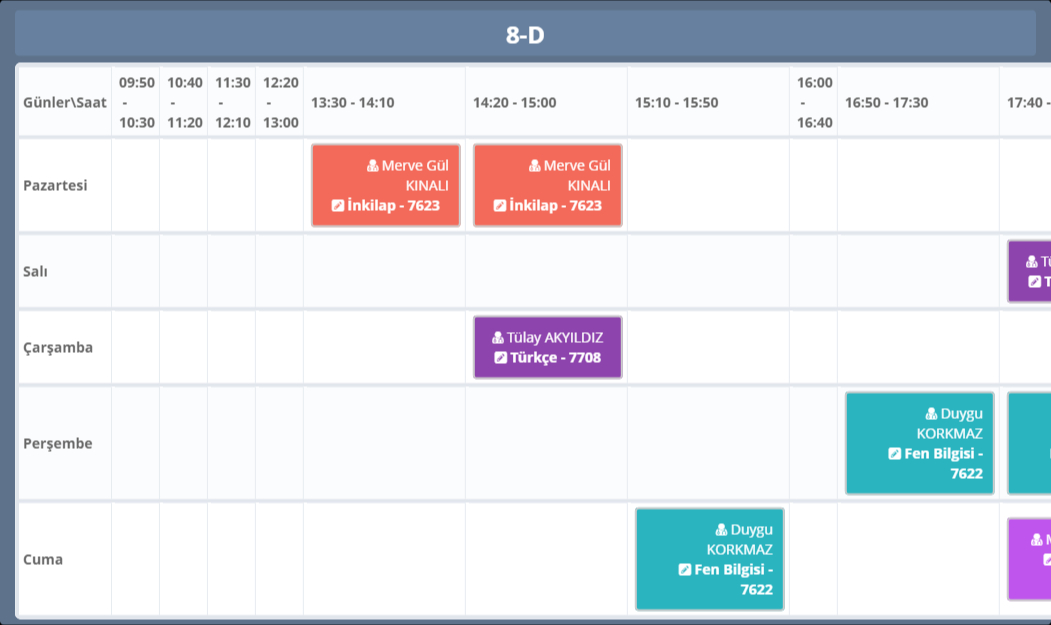1051x625 pixels.
Task: Select the 8-D class title bar
Action: (525, 36)
